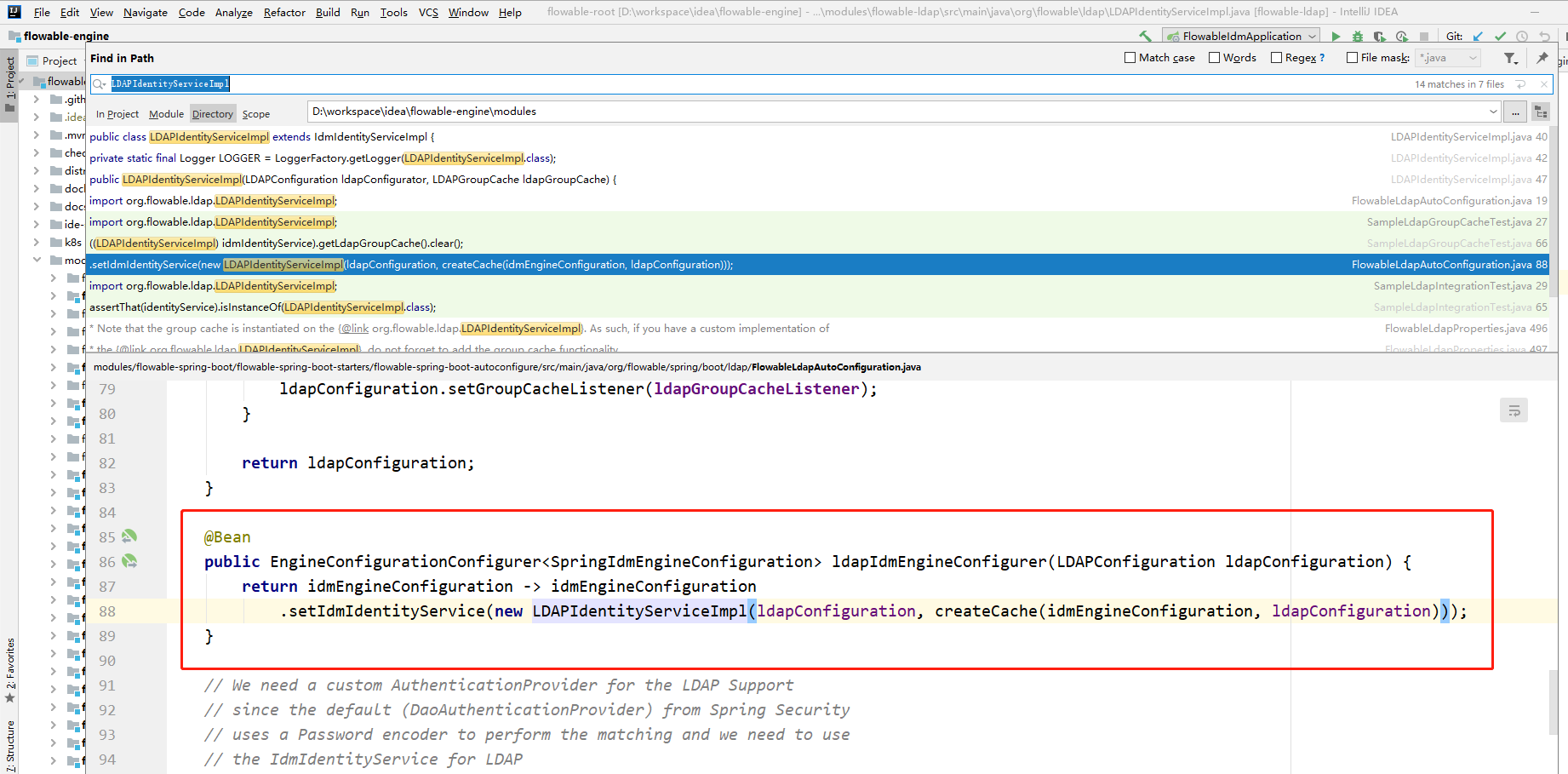The height and width of the screenshot is (774, 1568).
Task: Click the Run with Profiler icon
Action: point(1402,36)
